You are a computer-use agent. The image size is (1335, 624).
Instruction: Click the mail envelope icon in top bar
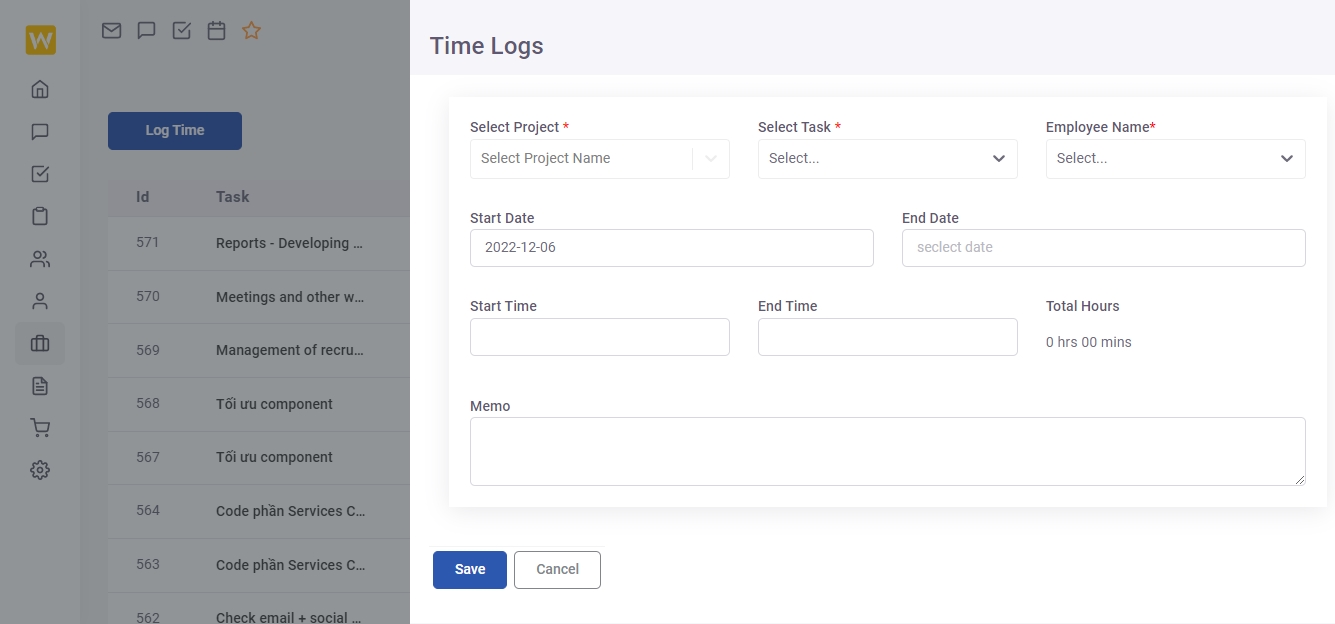[x=111, y=31]
